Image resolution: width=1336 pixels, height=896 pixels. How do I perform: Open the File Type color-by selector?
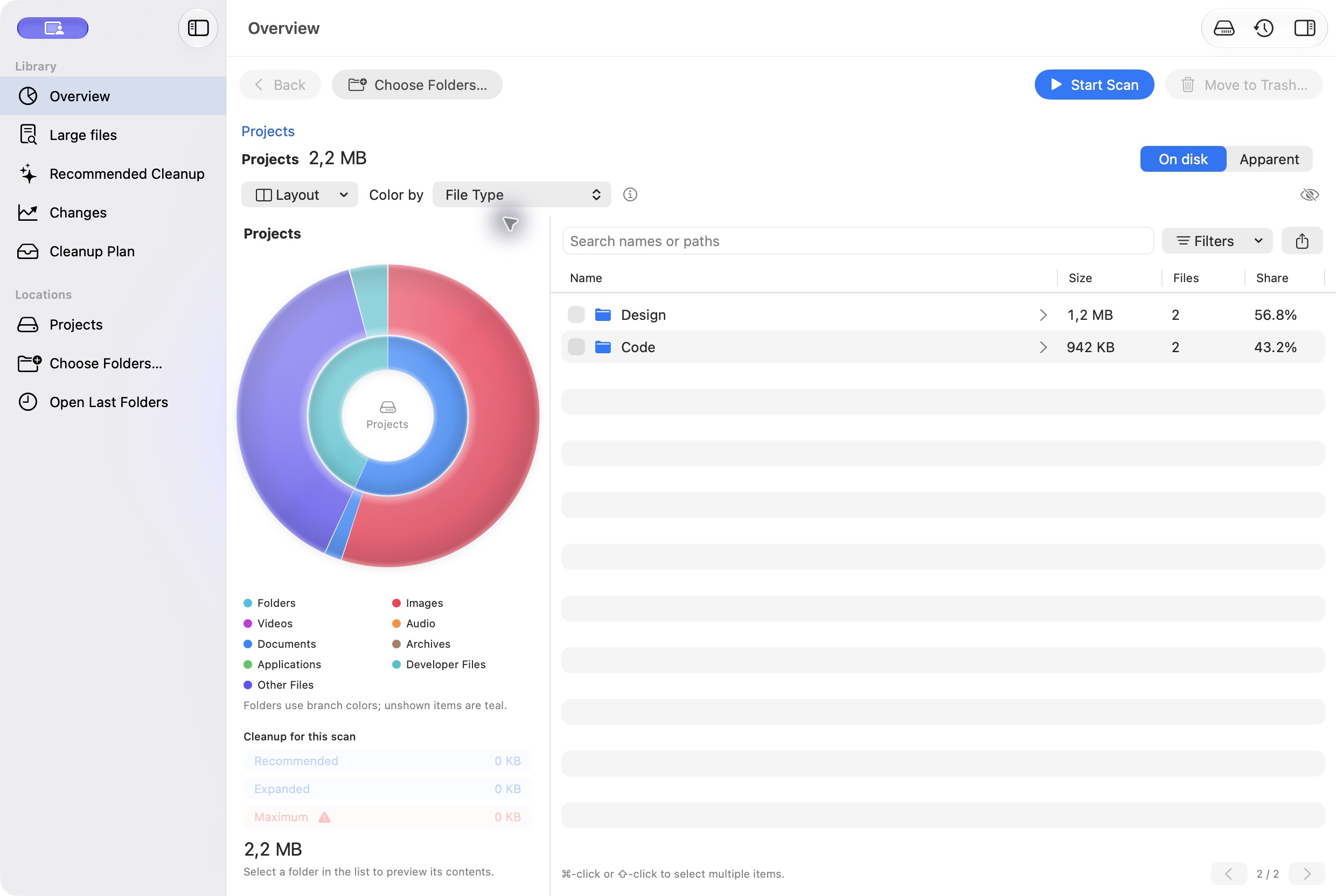pos(521,195)
